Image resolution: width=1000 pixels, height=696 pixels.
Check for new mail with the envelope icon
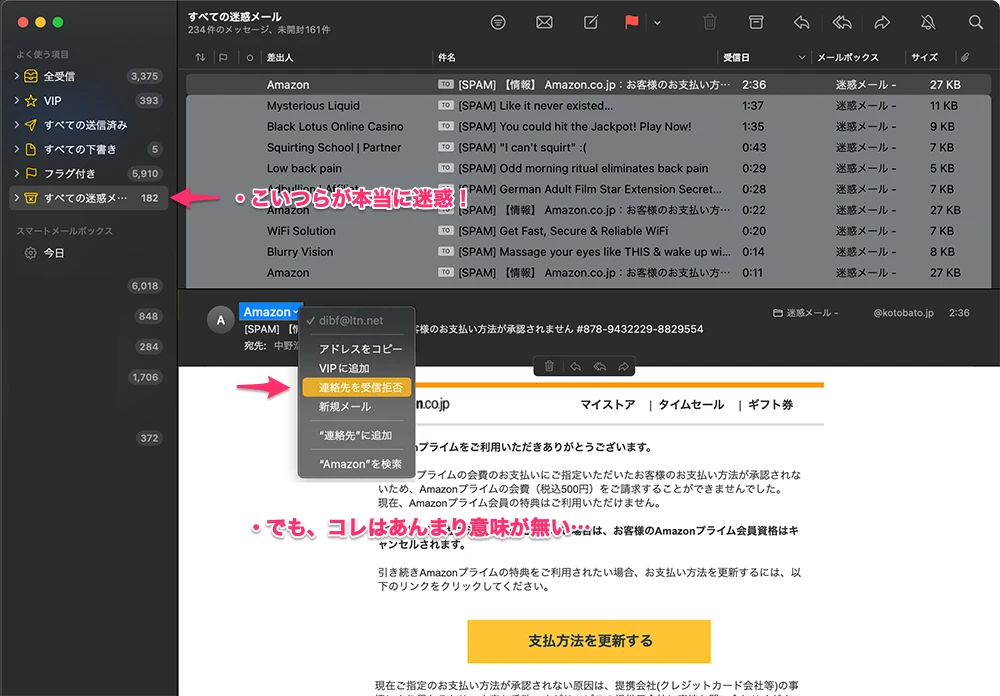(544, 22)
